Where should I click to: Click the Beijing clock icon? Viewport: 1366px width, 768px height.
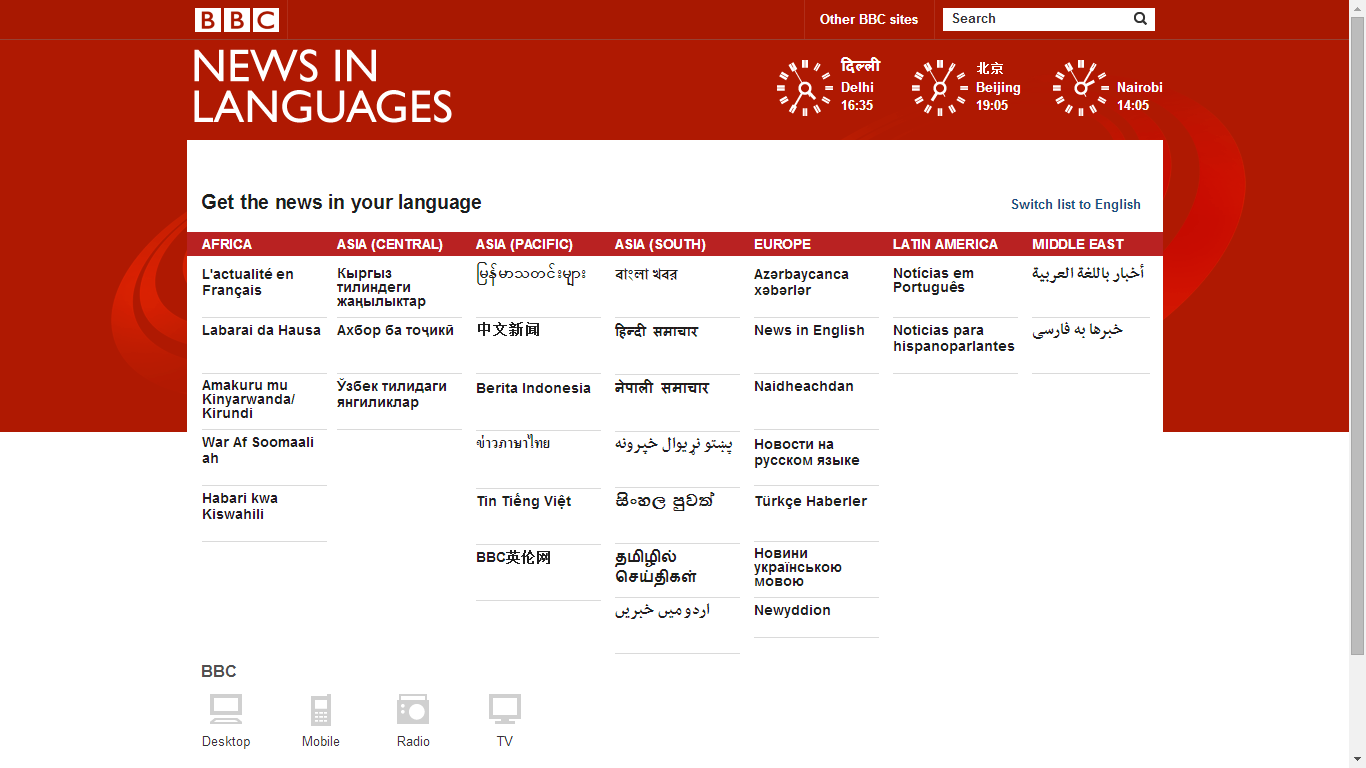939,88
